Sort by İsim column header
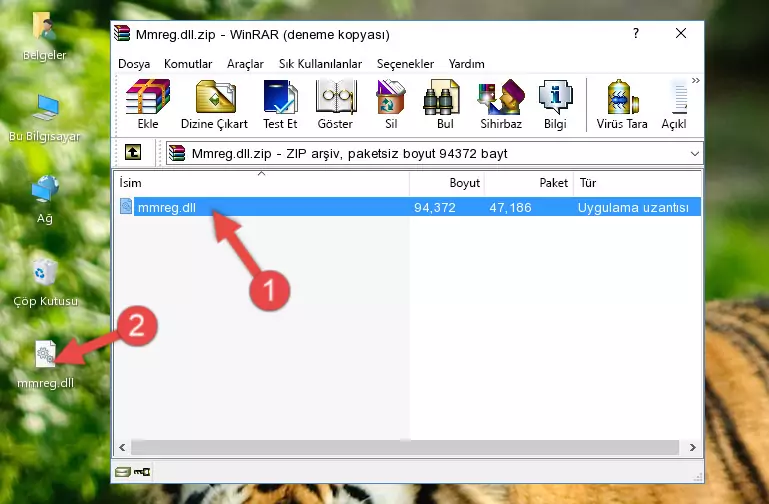This screenshot has width=769, height=504. point(262,182)
